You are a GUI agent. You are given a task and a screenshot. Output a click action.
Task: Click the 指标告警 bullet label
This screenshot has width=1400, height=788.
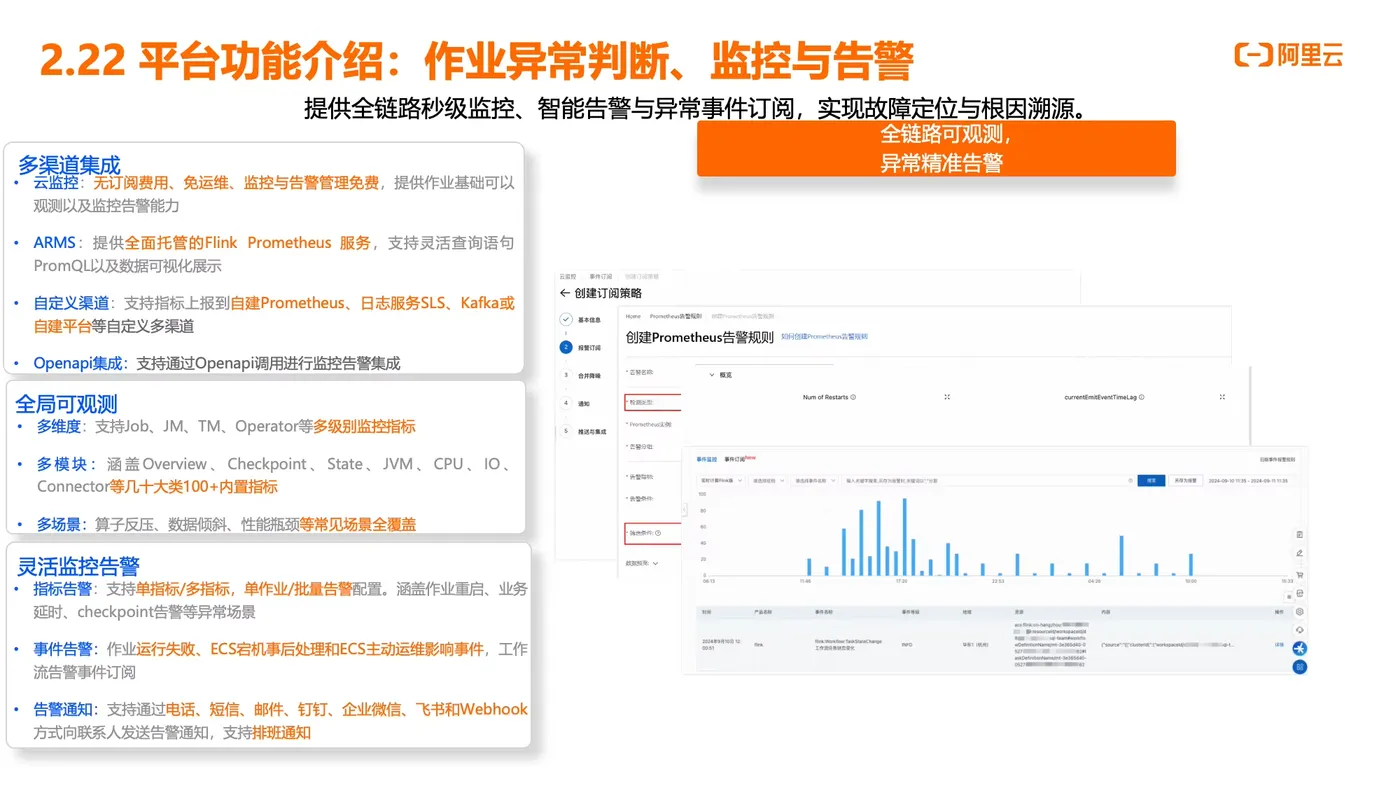(62, 589)
